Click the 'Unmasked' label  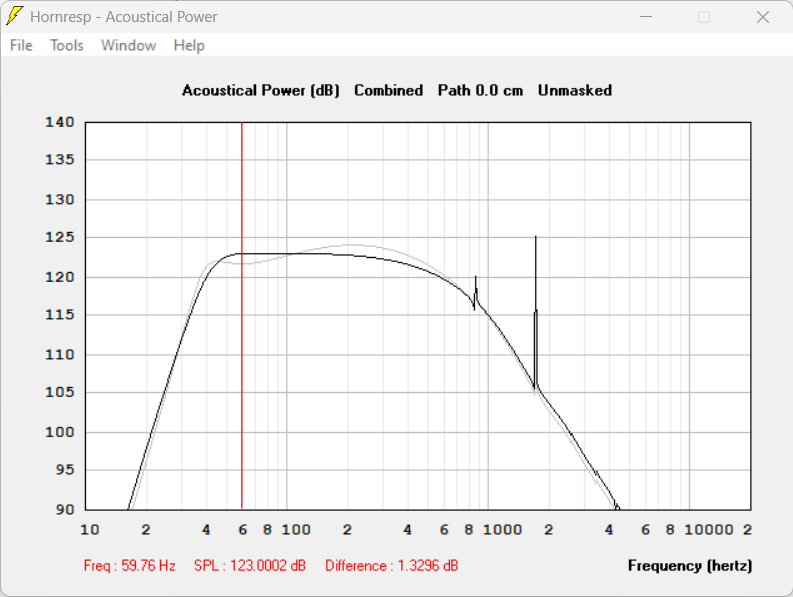click(x=575, y=90)
